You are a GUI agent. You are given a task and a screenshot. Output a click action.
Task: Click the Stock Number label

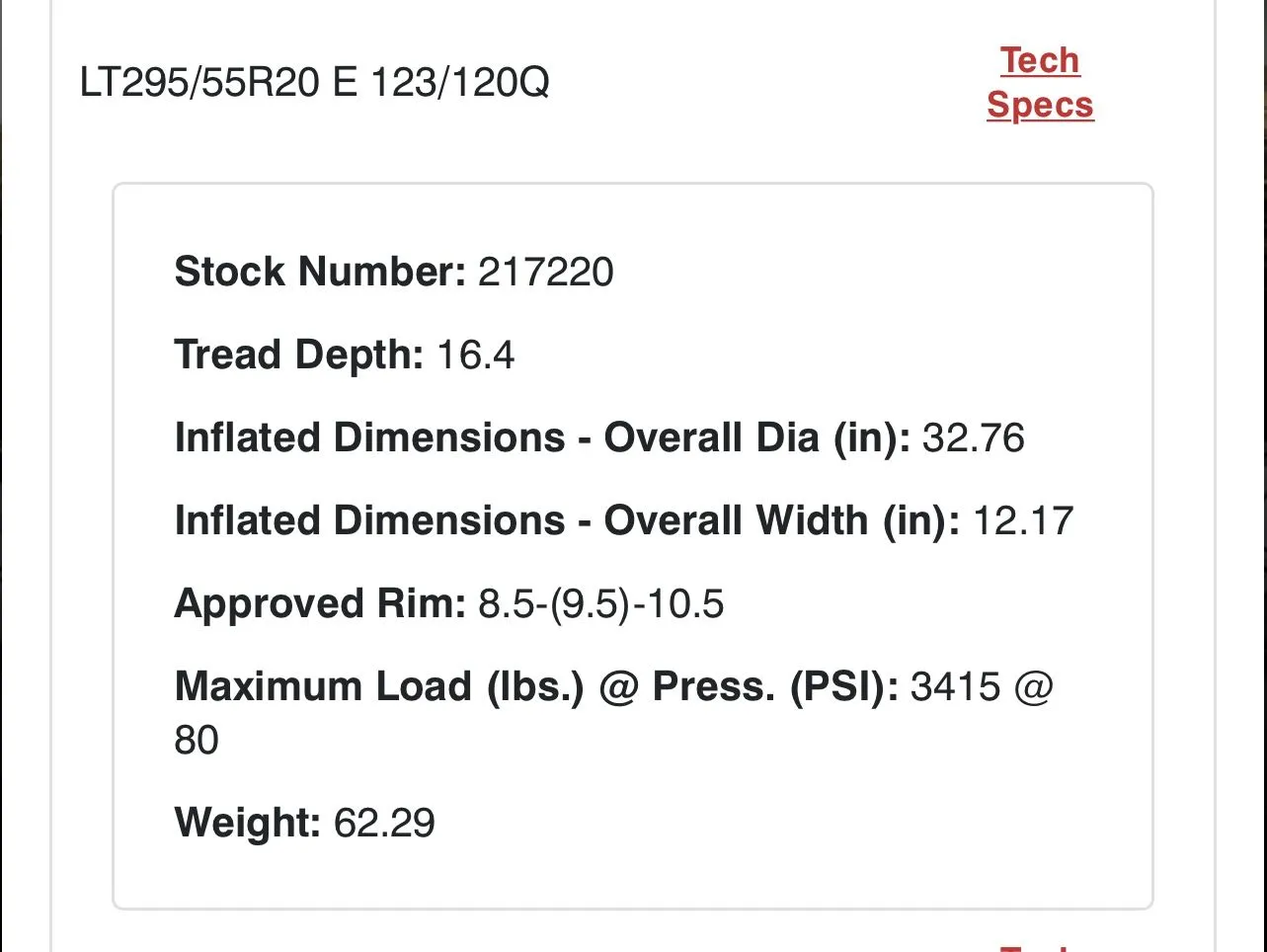tap(320, 272)
